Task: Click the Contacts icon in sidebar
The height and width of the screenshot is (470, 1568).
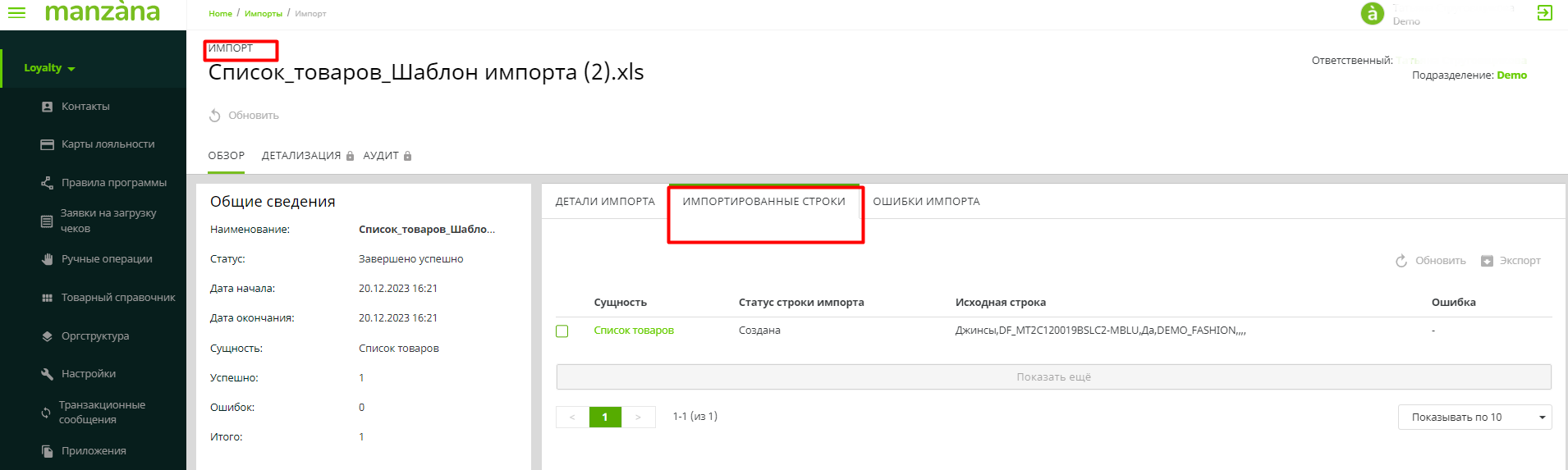Action: click(x=47, y=107)
